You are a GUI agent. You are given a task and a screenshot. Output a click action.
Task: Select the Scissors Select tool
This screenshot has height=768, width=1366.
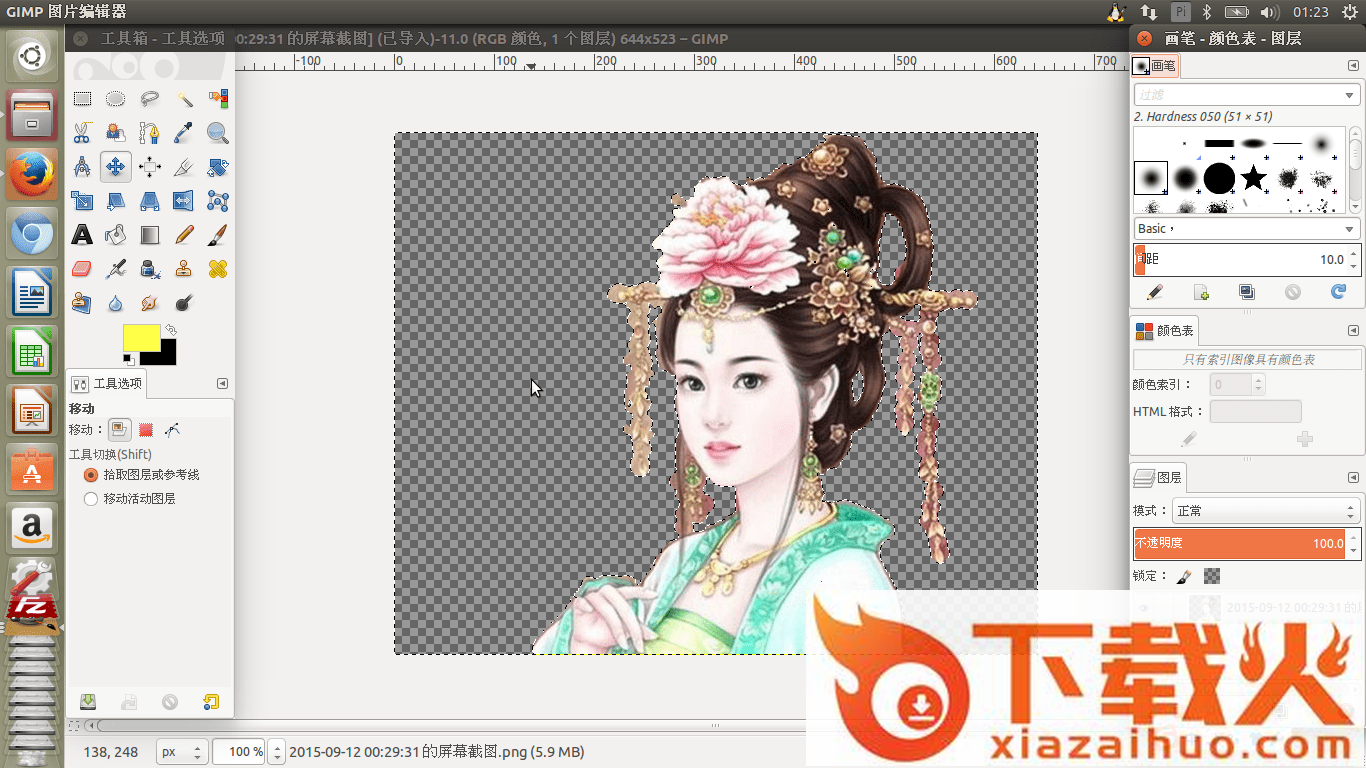pyautogui.click(x=82, y=133)
